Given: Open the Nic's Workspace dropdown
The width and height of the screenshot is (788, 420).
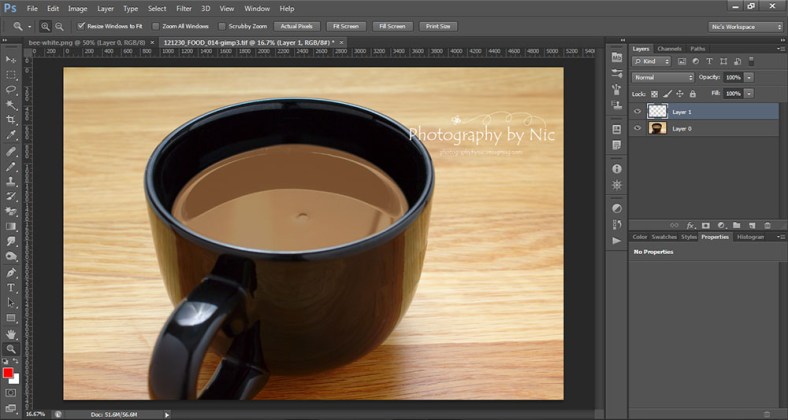Looking at the screenshot, I should tap(745, 26).
